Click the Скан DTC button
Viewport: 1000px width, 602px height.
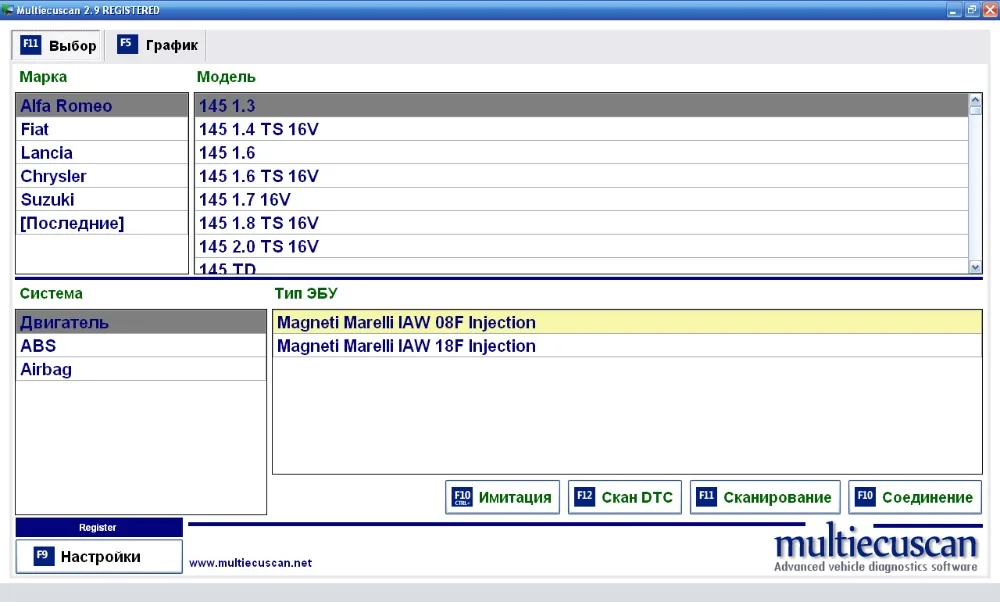(x=625, y=497)
